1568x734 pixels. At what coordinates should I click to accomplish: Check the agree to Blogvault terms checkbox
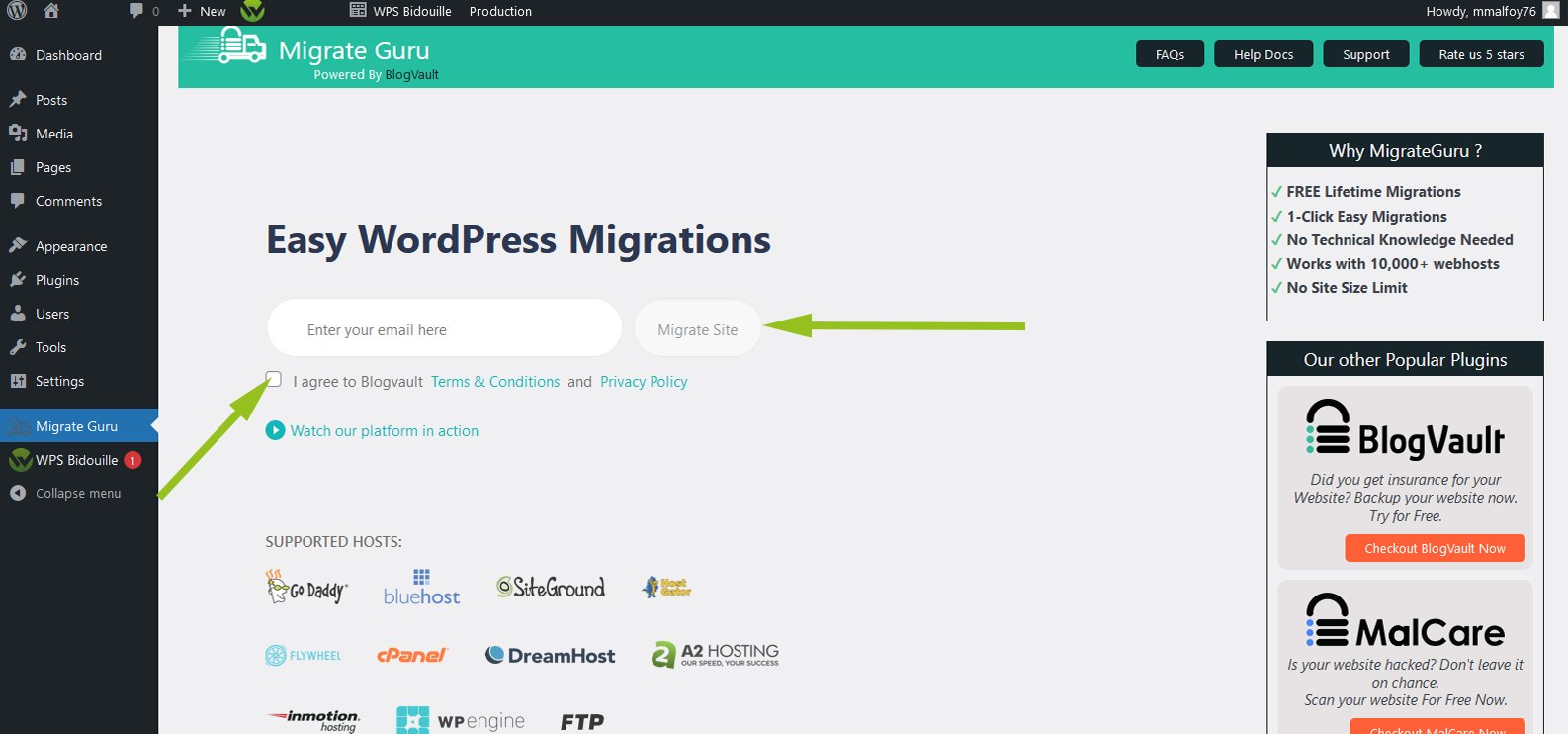[274, 379]
